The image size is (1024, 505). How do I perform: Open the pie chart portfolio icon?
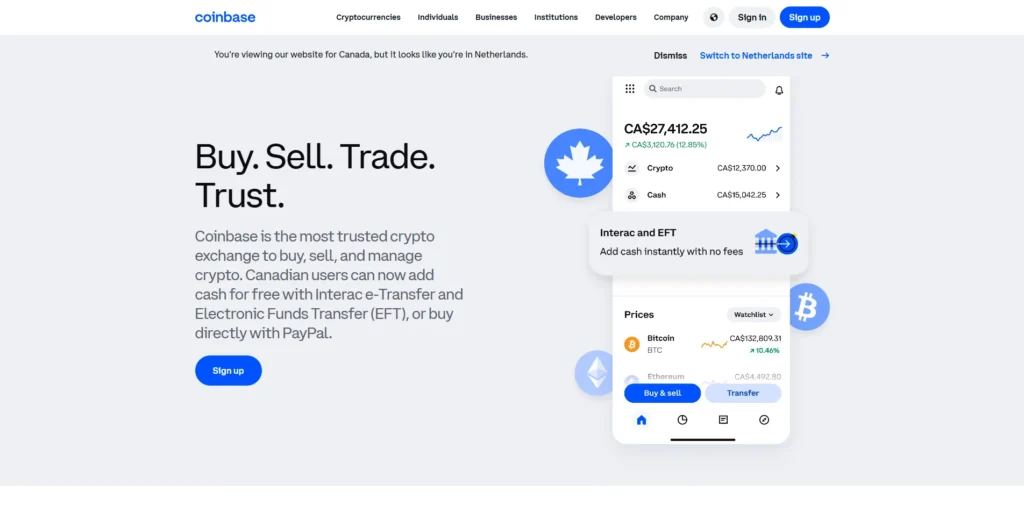[682, 420]
